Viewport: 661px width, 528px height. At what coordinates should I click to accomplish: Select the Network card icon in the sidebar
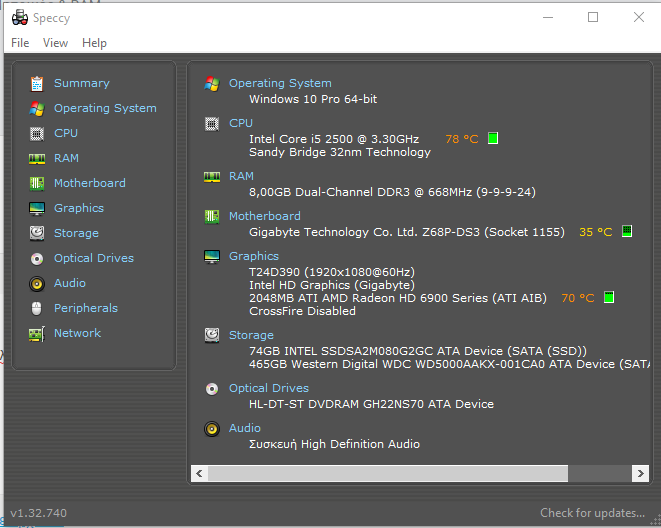point(37,333)
